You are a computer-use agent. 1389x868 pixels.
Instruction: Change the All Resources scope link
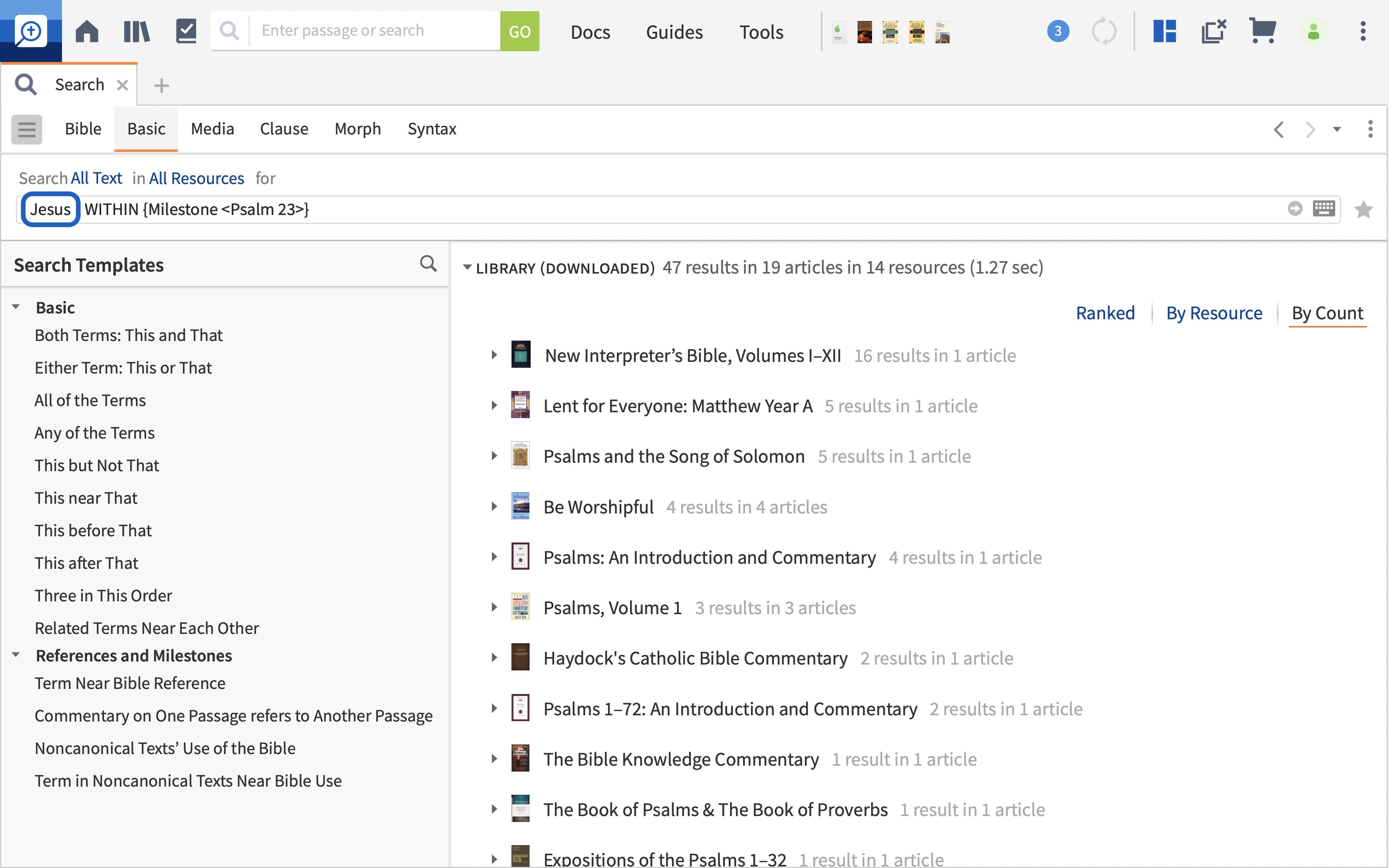(196, 179)
